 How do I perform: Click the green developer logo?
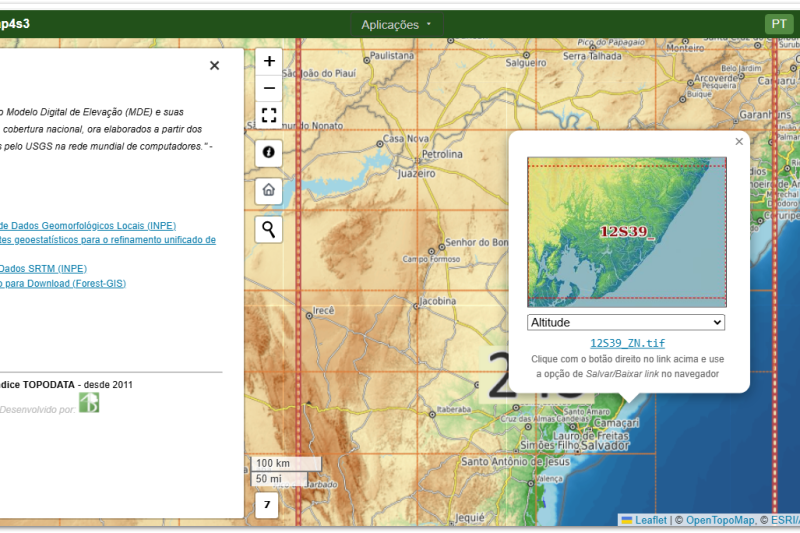(x=89, y=403)
